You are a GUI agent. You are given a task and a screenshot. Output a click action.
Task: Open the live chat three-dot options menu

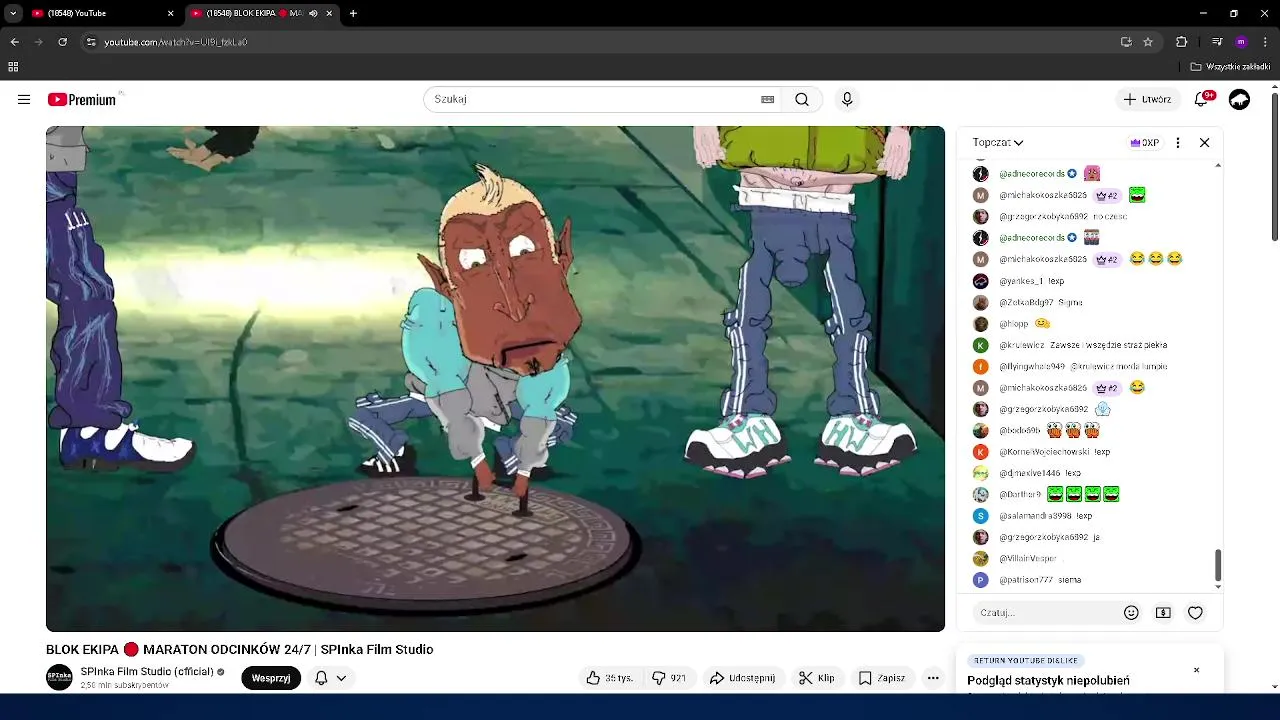1178,142
